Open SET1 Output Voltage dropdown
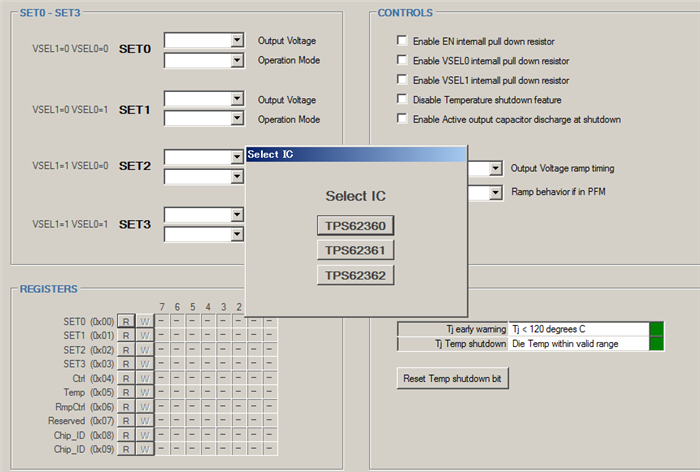700x472 pixels. click(237, 99)
